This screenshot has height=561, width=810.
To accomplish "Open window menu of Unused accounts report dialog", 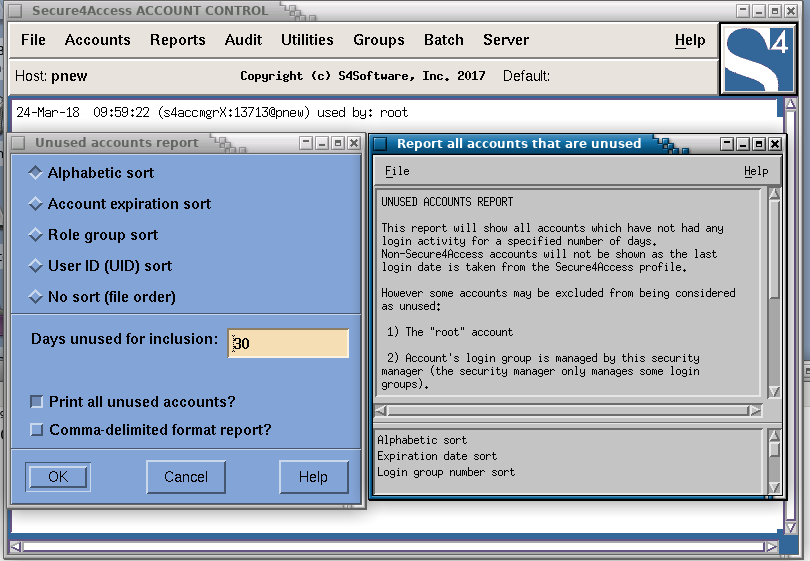I will point(19,143).
